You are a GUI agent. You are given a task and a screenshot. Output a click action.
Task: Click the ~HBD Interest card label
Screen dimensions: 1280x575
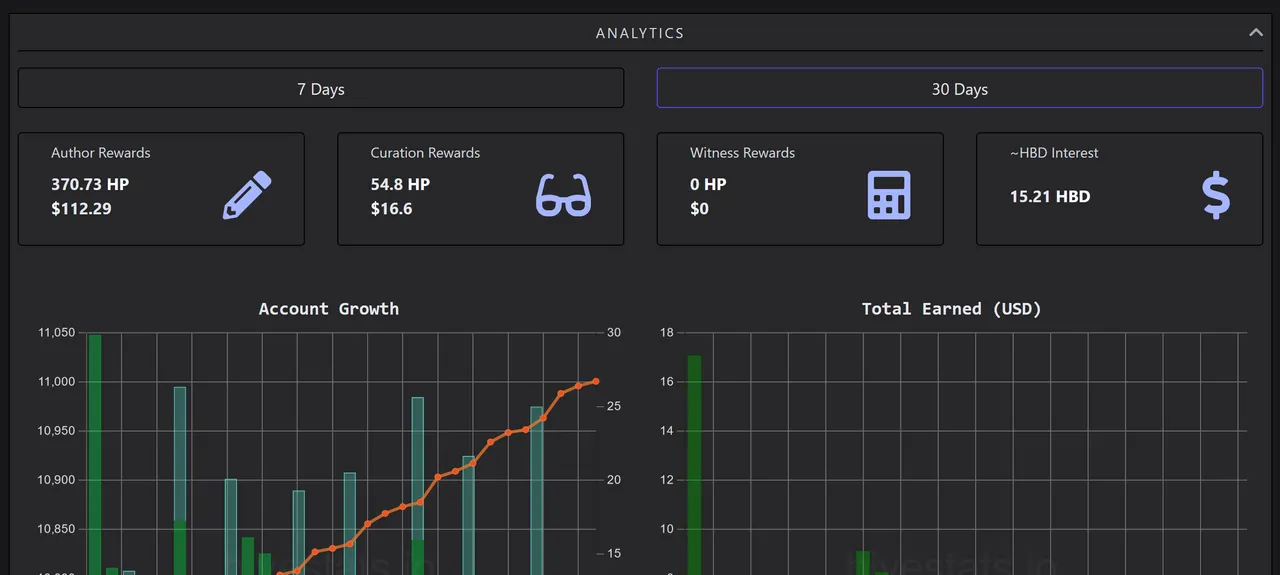(1054, 153)
